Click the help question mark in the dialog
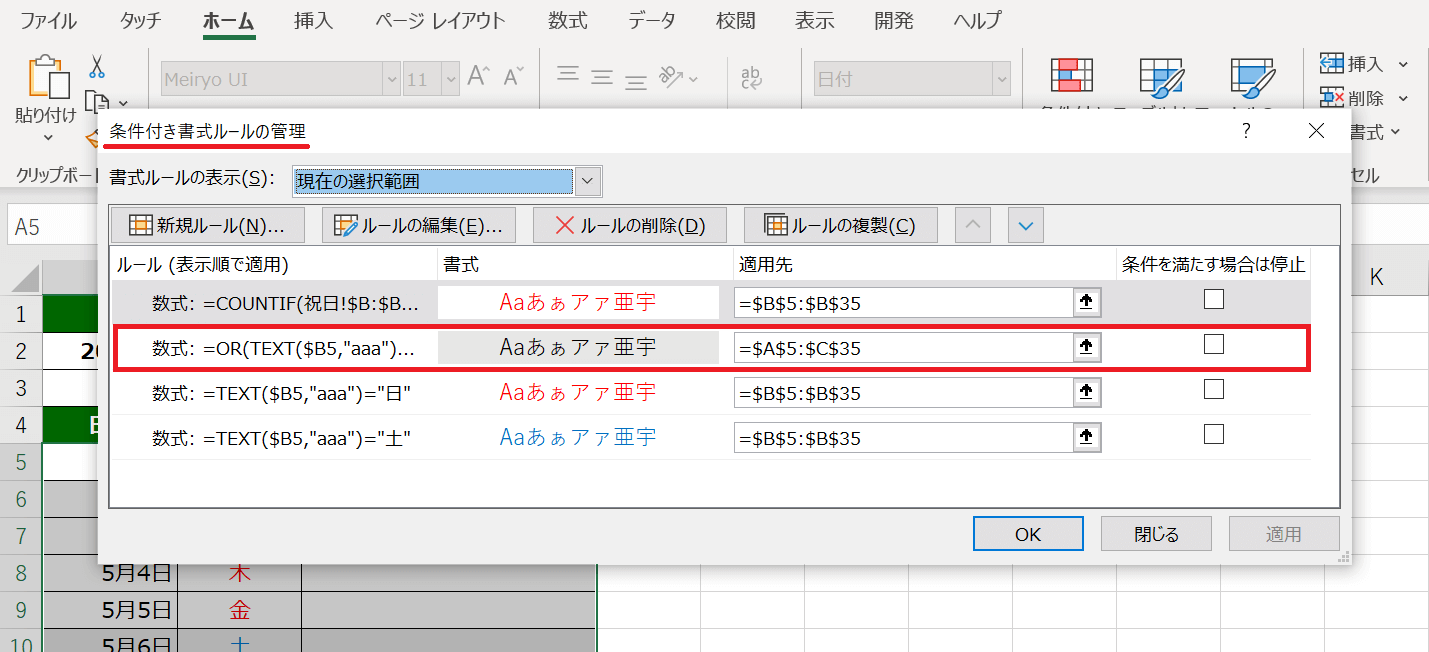Viewport: 1429px width, 652px height. click(x=1246, y=131)
